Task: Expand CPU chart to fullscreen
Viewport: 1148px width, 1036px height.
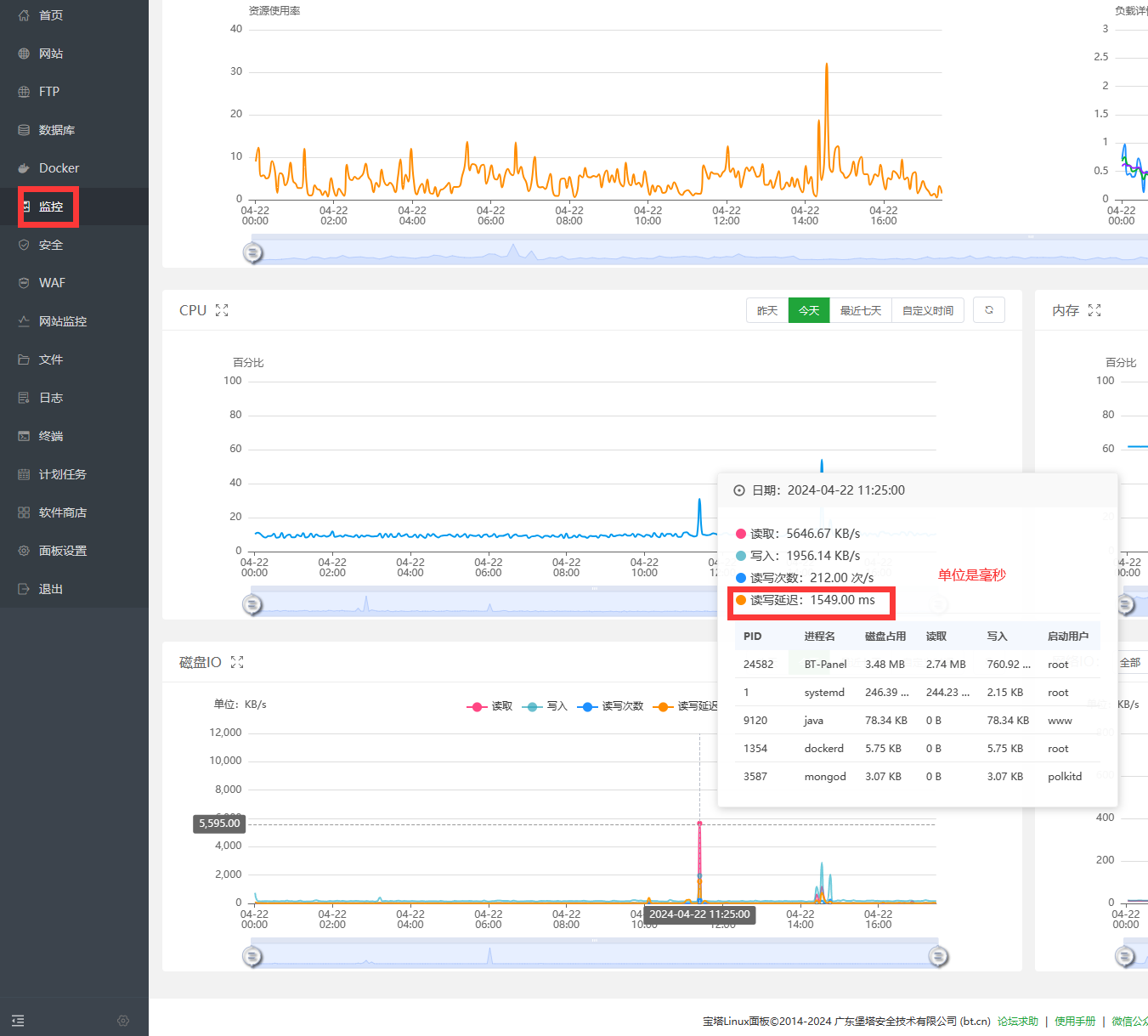Action: [x=222, y=310]
